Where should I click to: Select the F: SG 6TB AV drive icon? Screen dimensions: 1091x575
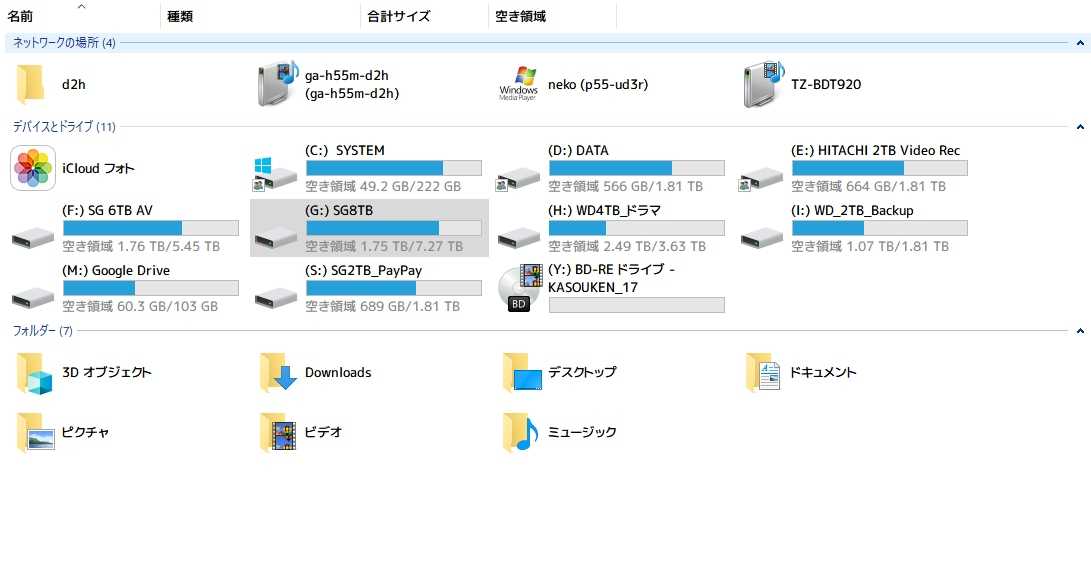(33, 237)
